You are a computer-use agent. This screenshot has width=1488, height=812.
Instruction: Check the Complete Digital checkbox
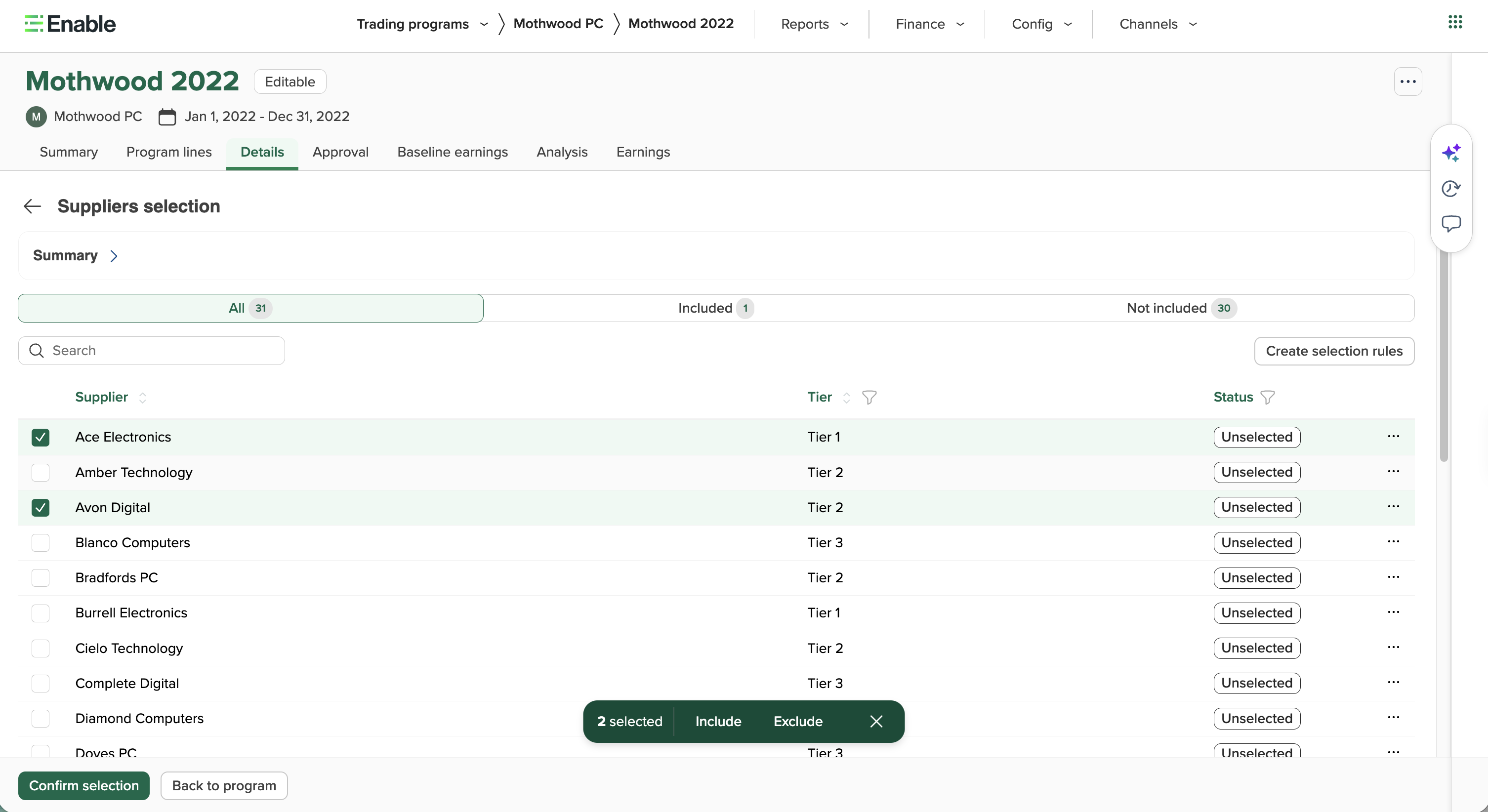pos(41,684)
